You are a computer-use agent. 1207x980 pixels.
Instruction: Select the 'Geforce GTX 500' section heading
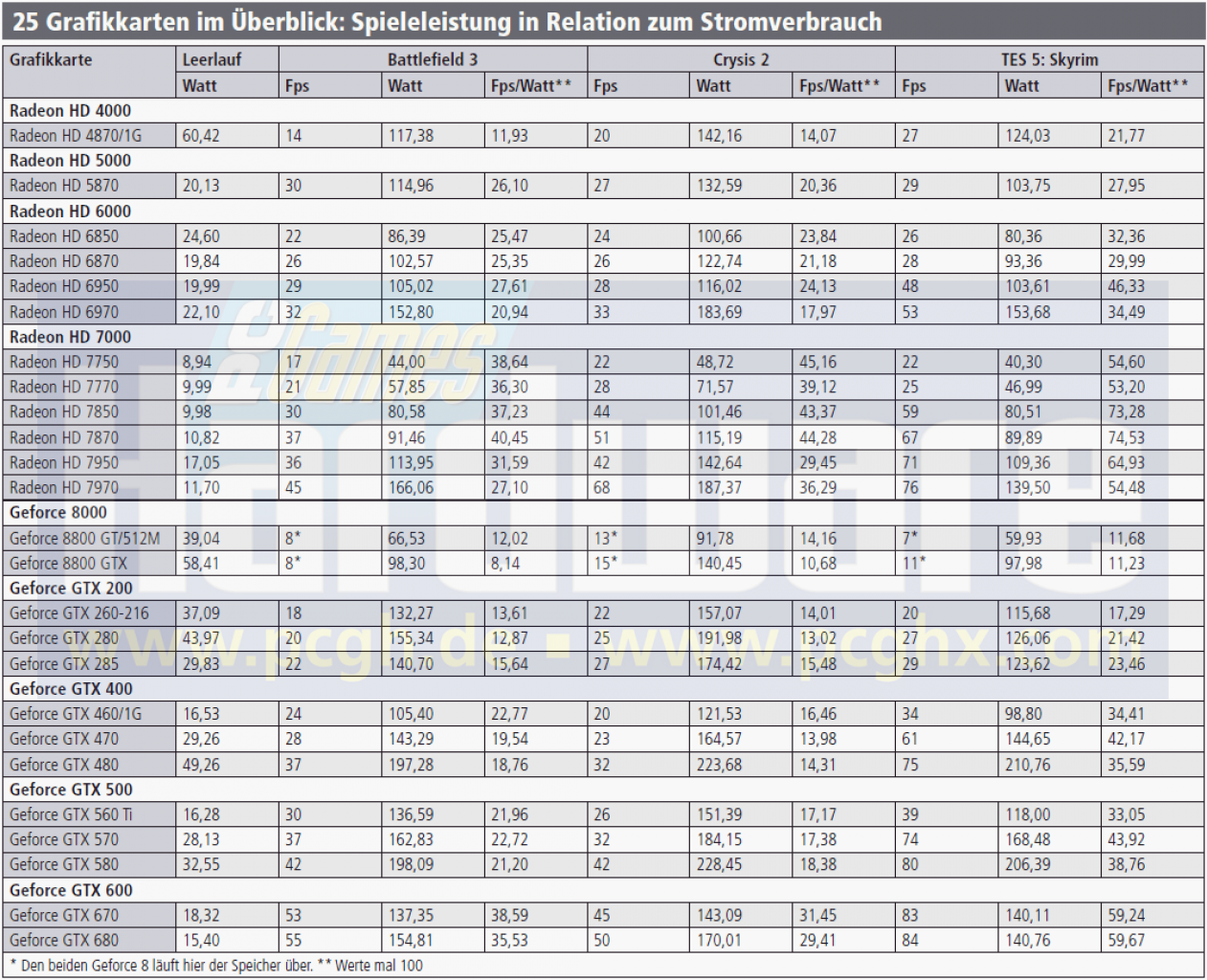click(71, 789)
